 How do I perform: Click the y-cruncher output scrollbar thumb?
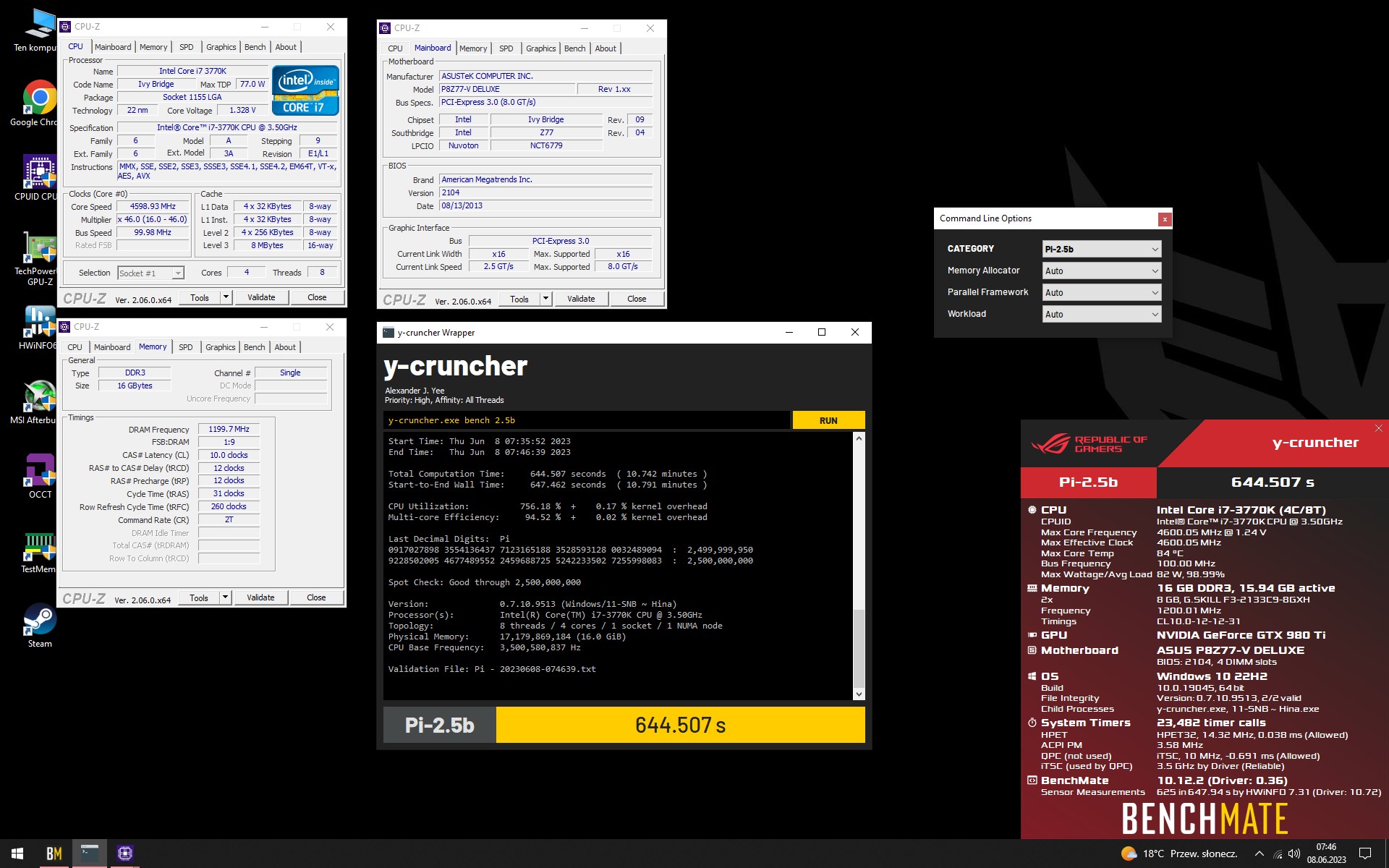[859, 649]
